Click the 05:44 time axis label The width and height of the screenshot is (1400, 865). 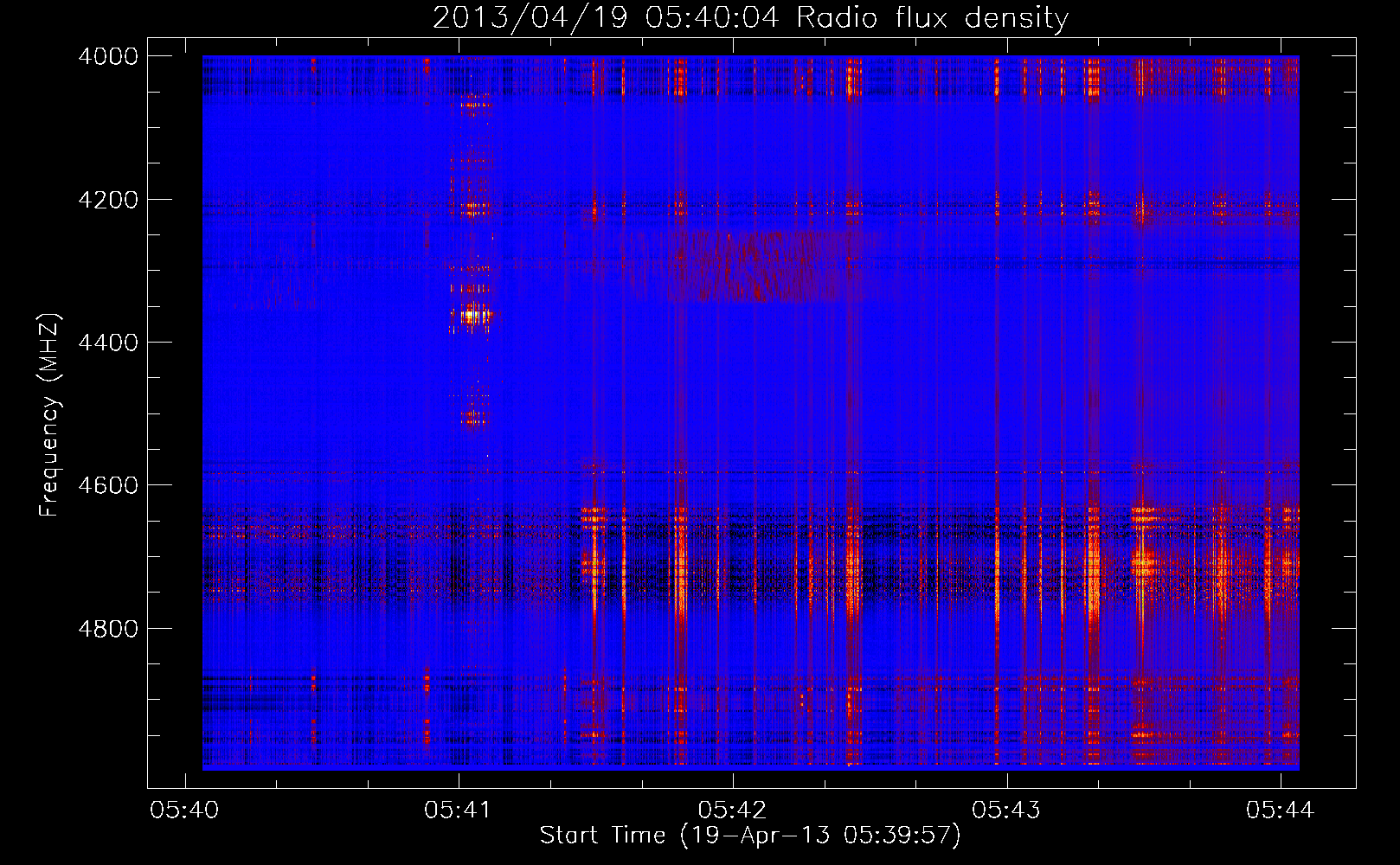(1281, 810)
